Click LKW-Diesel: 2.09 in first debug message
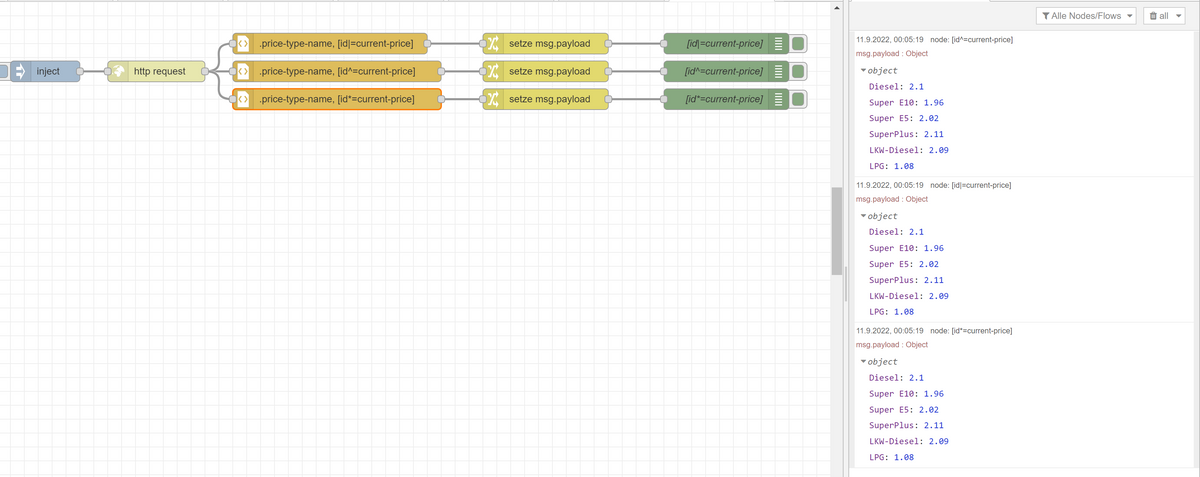 coord(908,150)
